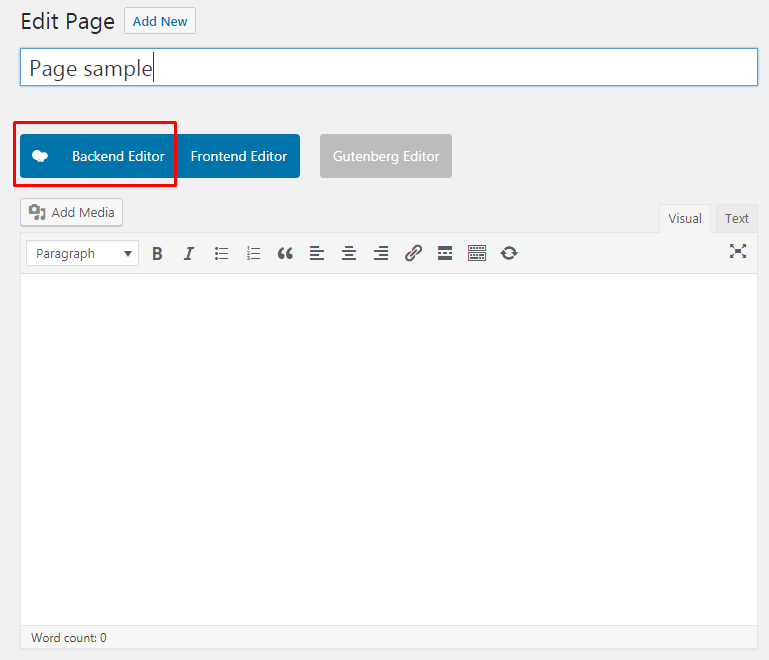Image resolution: width=769 pixels, height=660 pixels.
Task: Align text center
Action: coord(349,254)
